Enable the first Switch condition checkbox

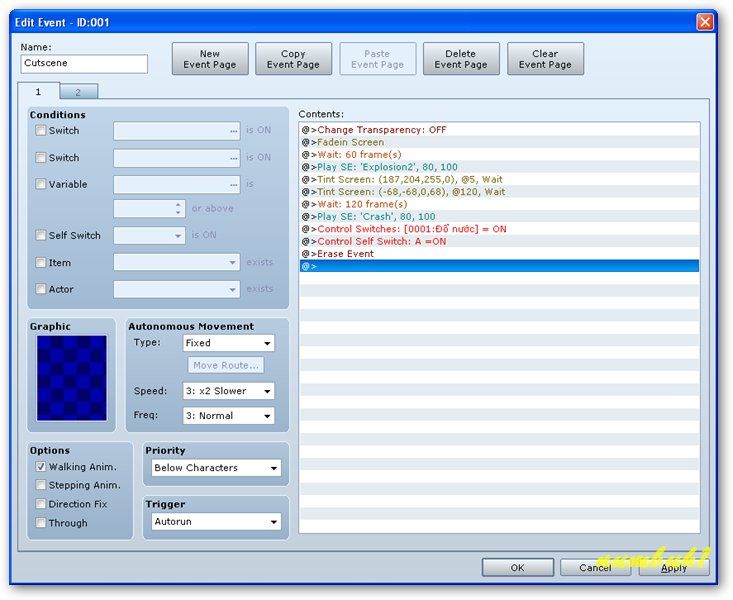click(x=41, y=130)
